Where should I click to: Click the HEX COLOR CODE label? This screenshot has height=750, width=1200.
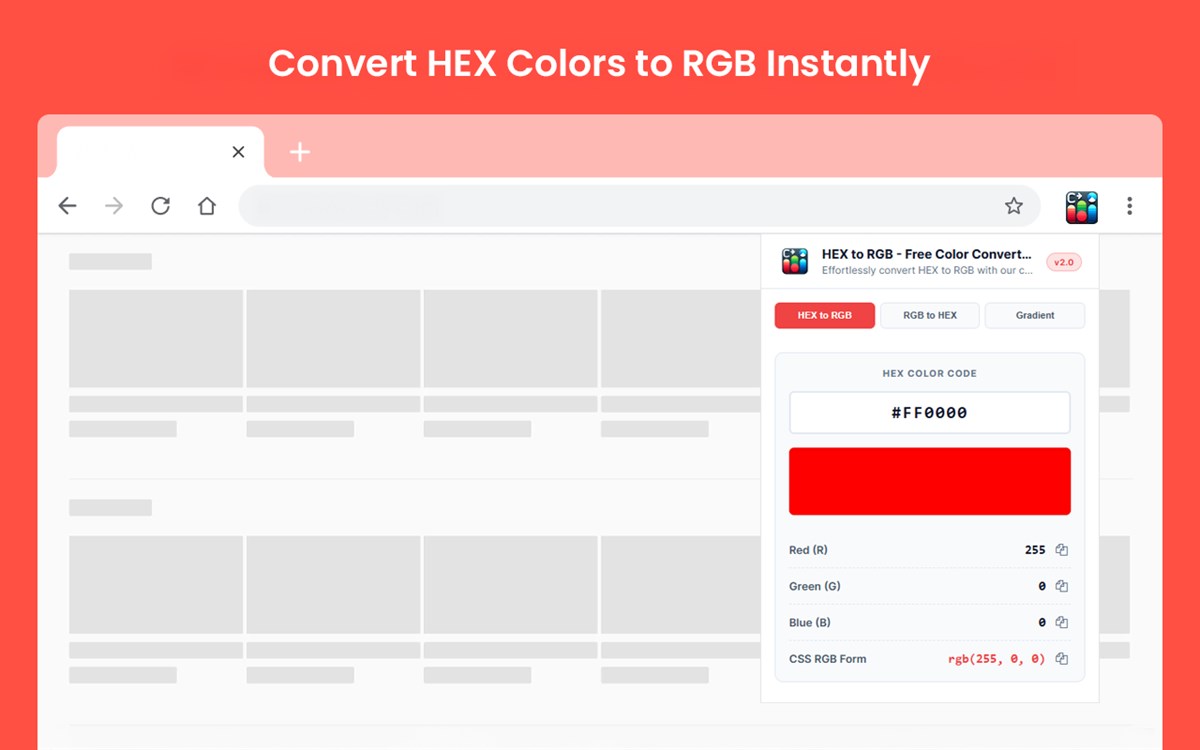(x=930, y=373)
